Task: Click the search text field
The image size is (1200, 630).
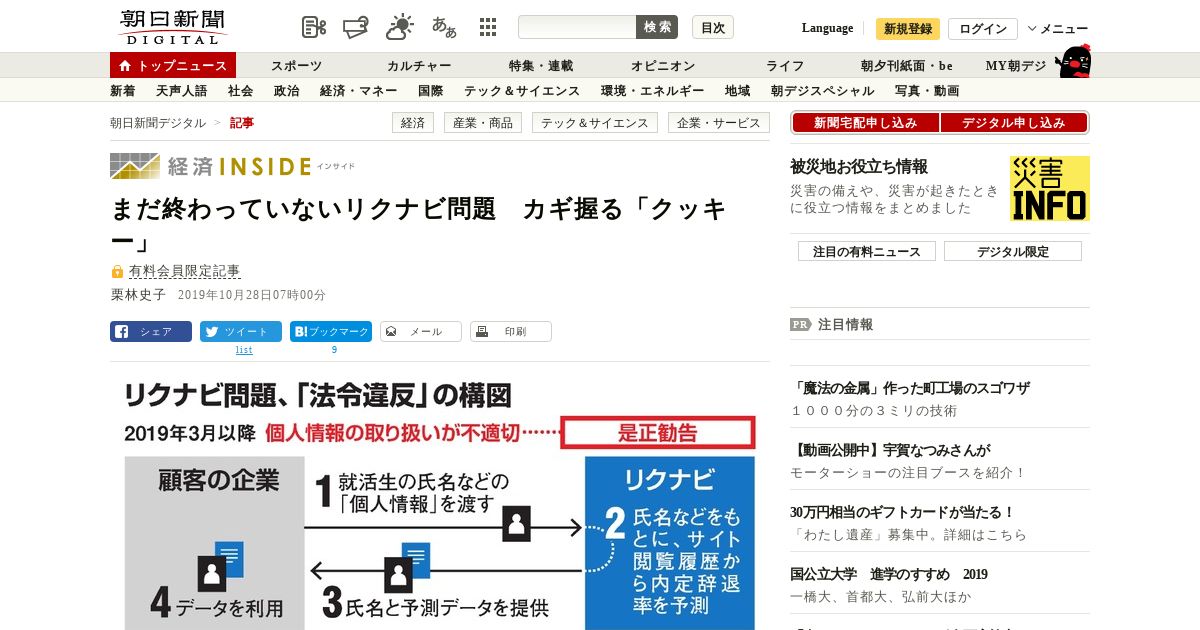Action: point(577,27)
